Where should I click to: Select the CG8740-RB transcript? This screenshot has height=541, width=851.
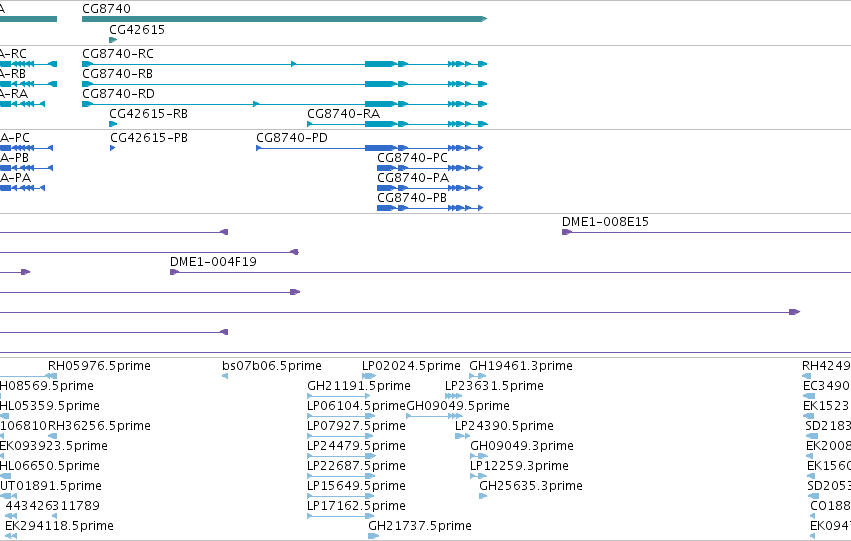point(284,84)
